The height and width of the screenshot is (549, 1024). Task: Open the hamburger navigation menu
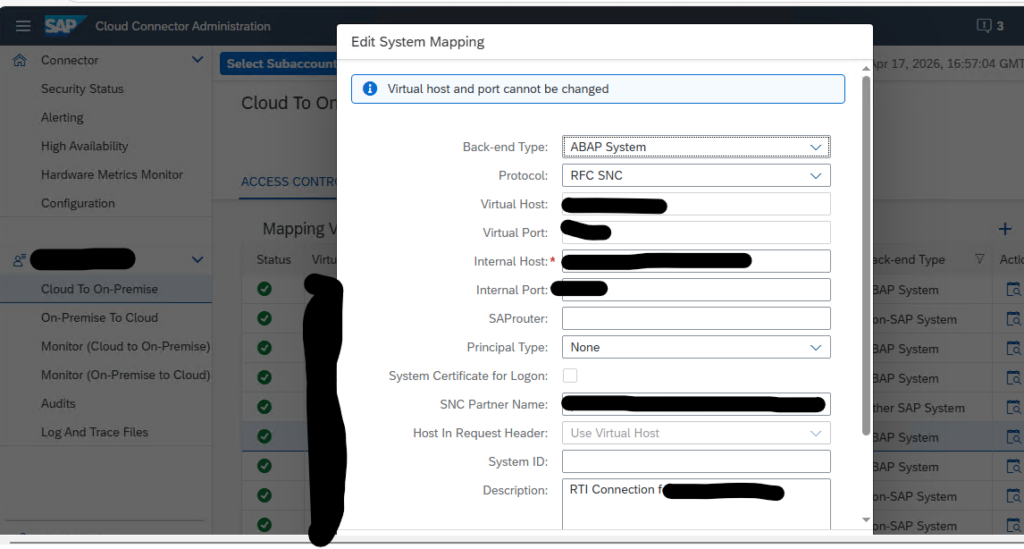tap(23, 26)
